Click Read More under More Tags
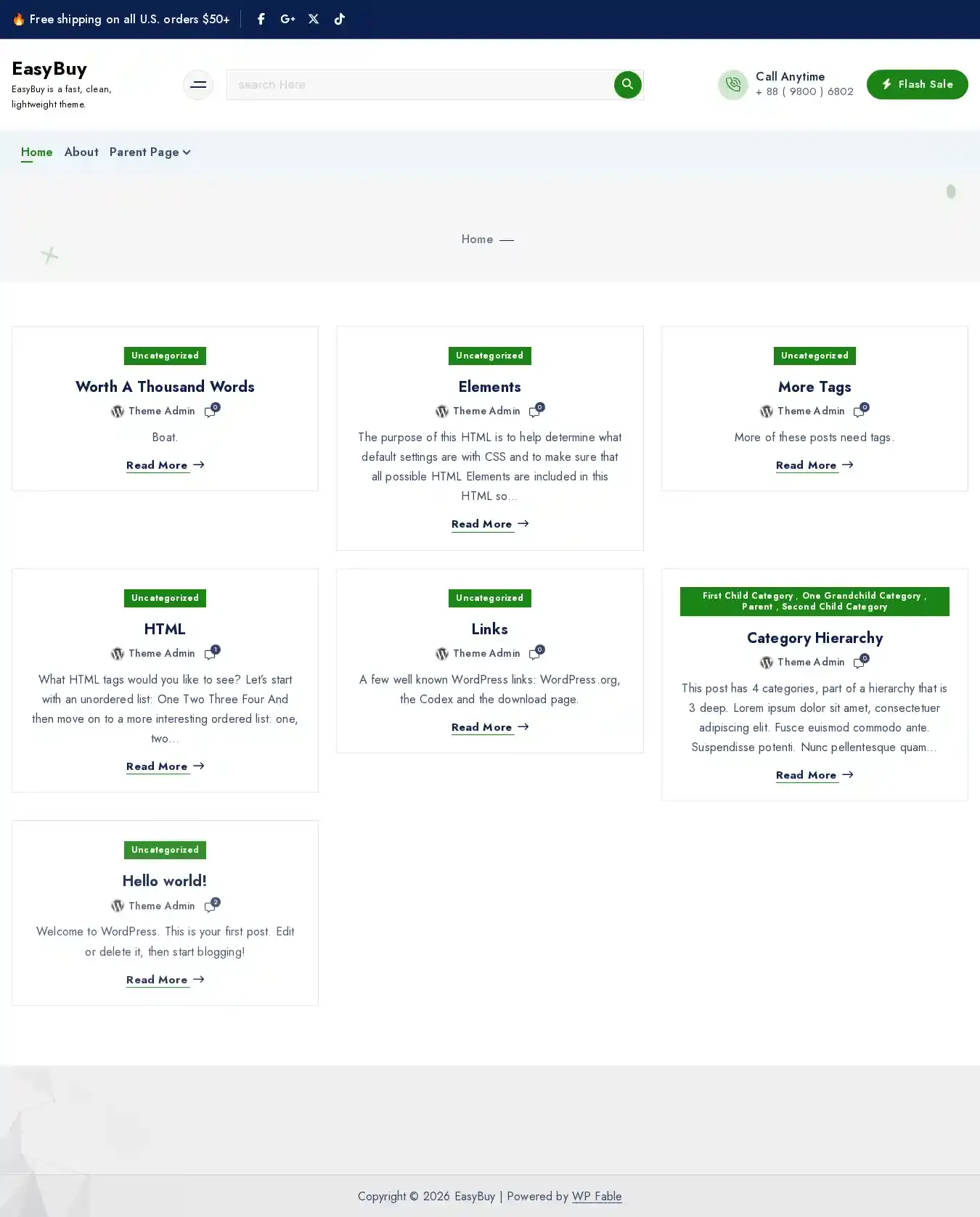This screenshot has width=980, height=1217. pos(814,465)
